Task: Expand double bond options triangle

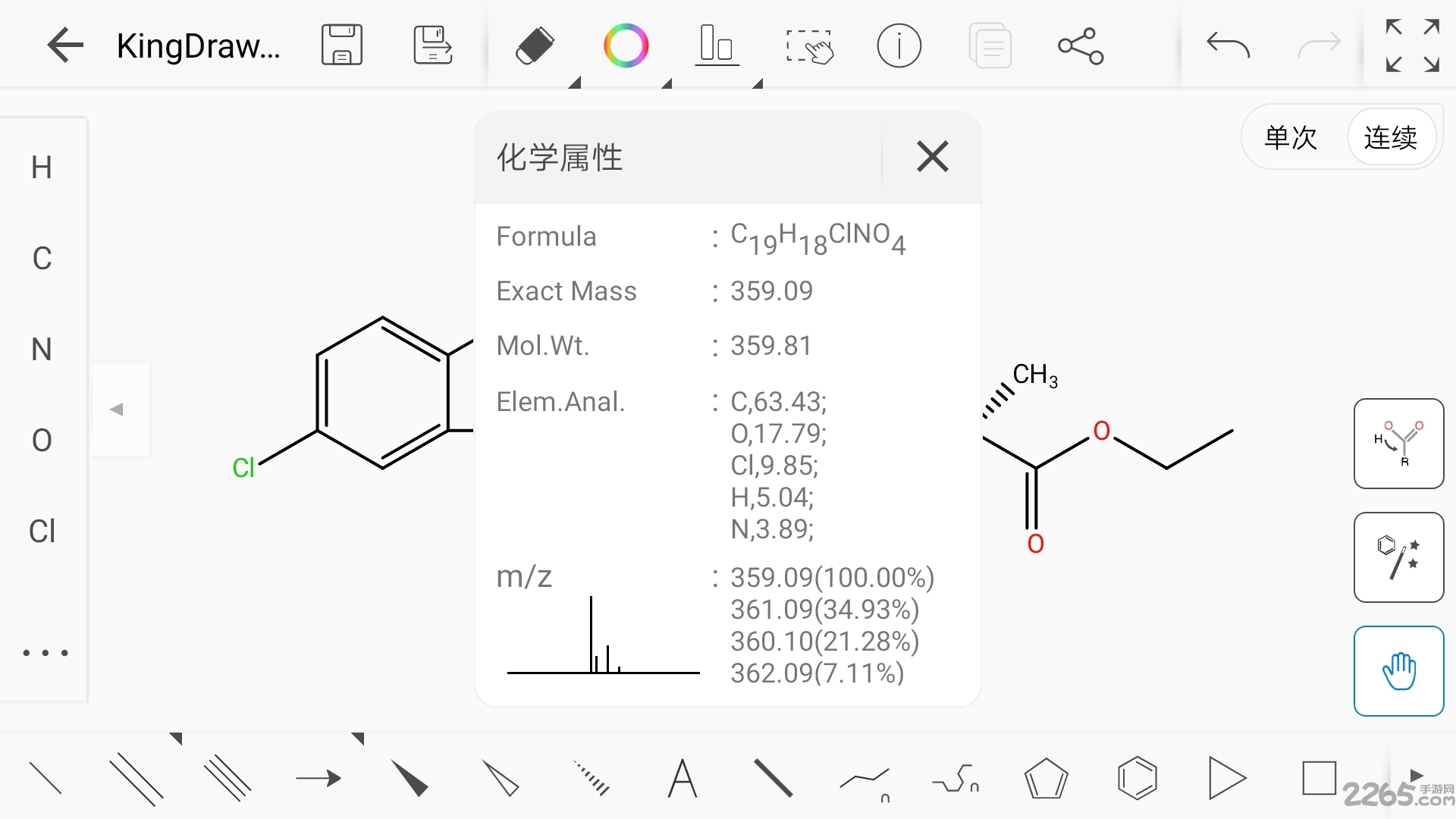Action: pyautogui.click(x=177, y=738)
